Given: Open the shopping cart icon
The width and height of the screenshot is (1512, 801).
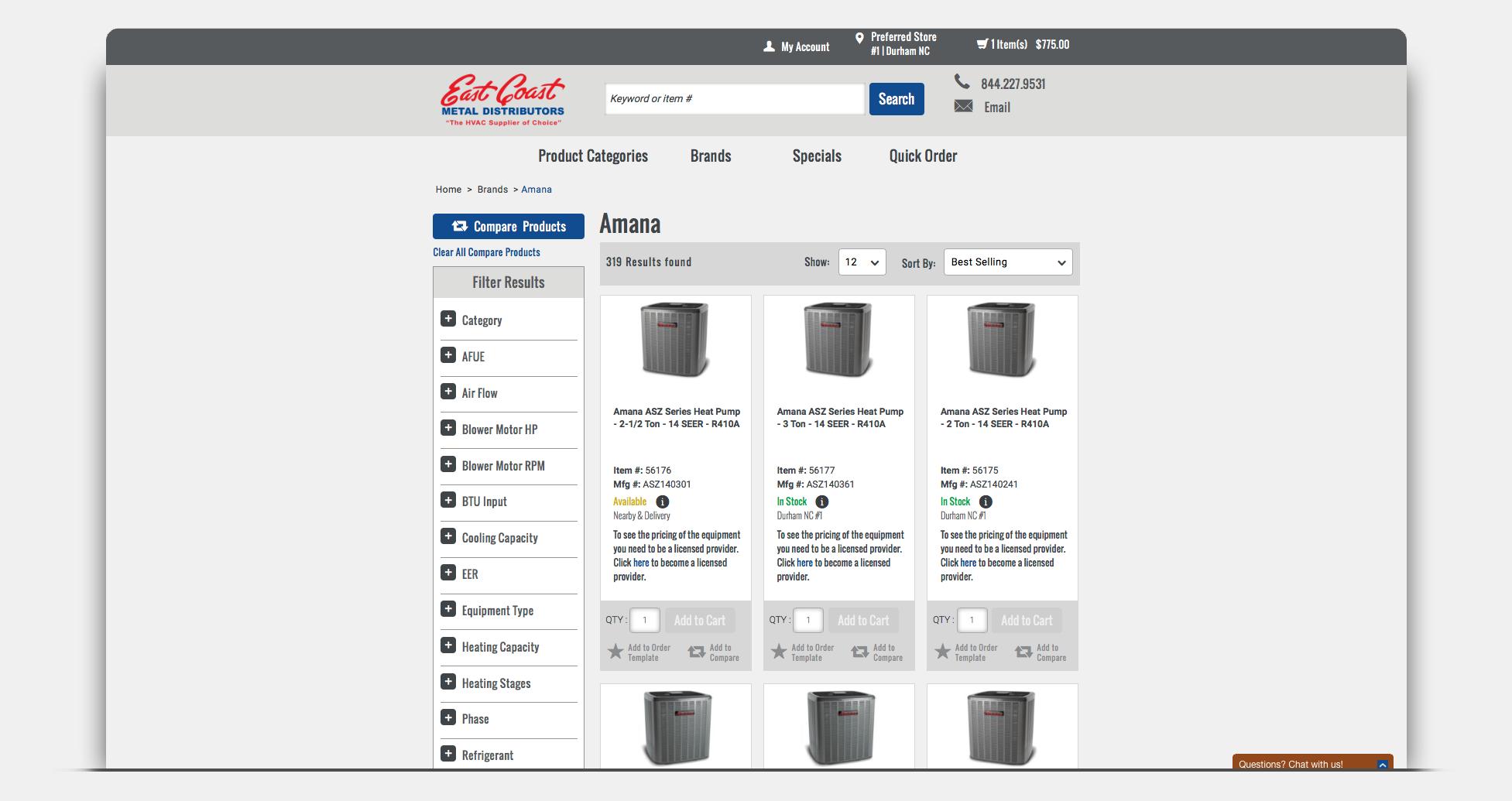Looking at the screenshot, I should tap(982, 44).
